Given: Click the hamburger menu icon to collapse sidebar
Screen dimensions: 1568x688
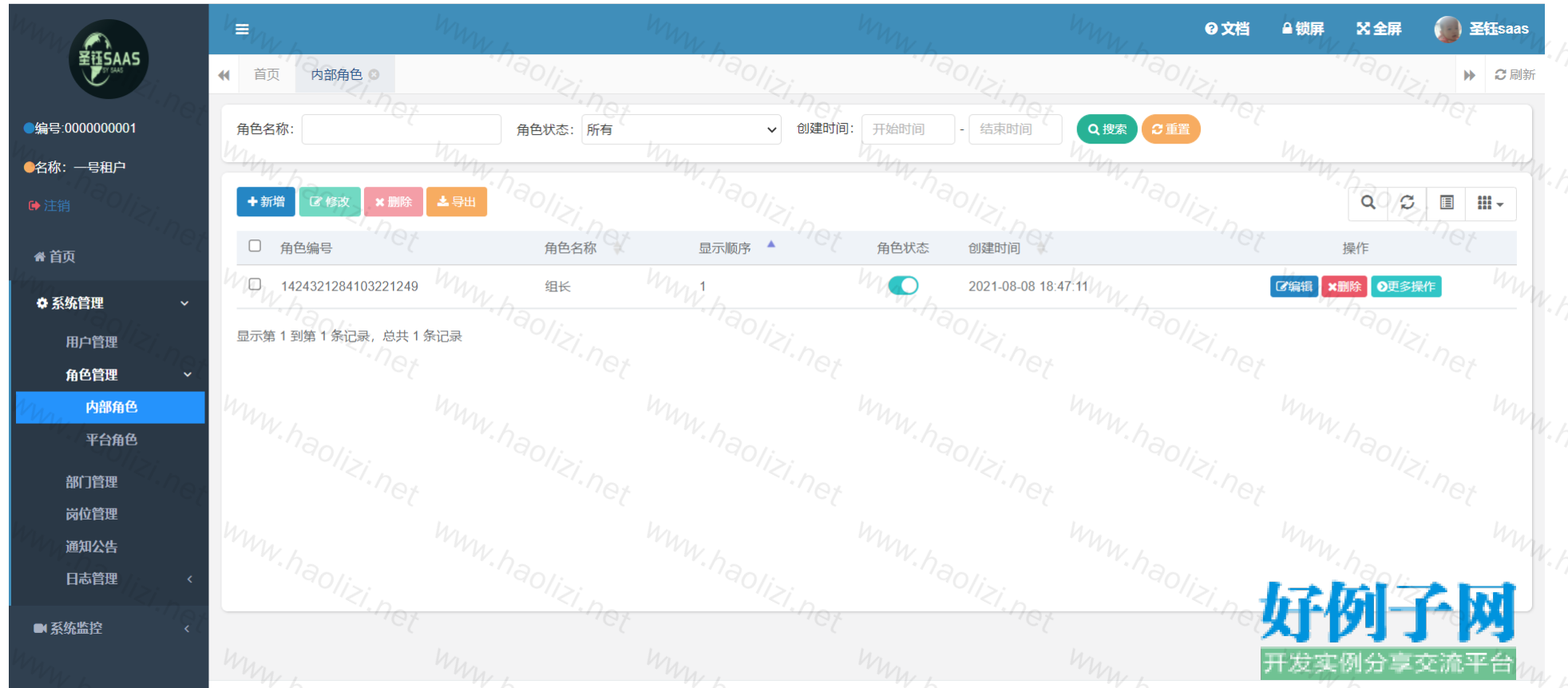Looking at the screenshot, I should (242, 30).
